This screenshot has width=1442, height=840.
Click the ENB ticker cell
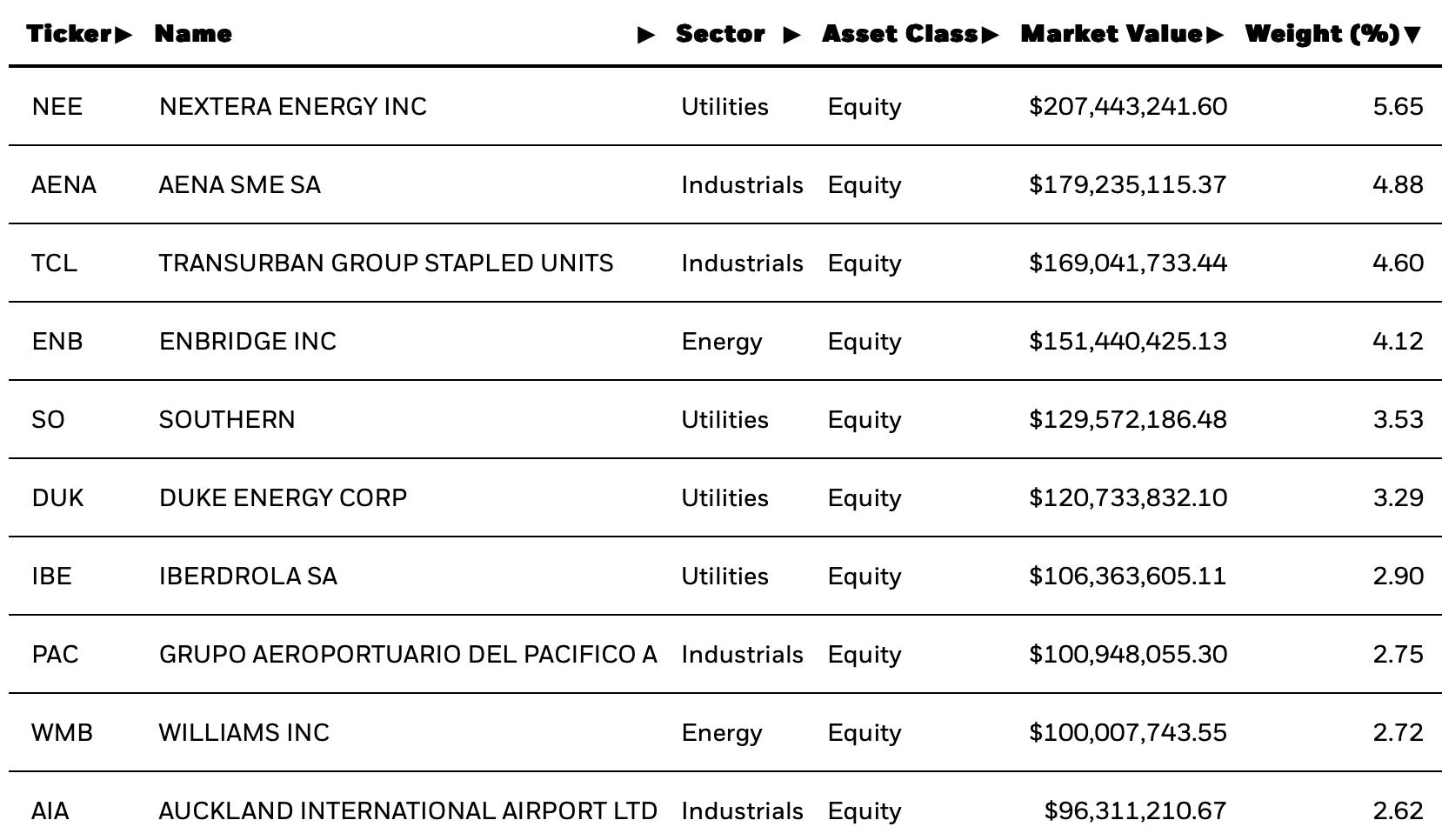point(57,341)
